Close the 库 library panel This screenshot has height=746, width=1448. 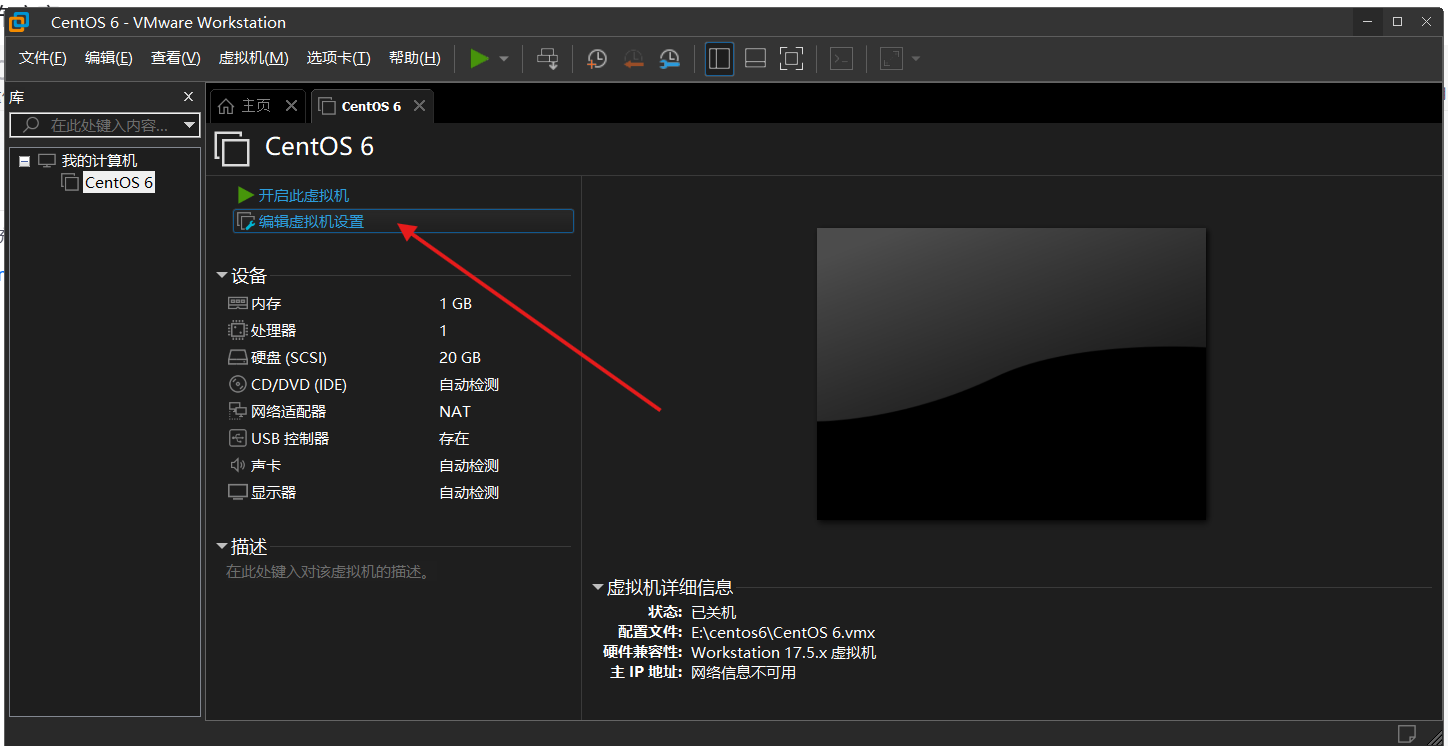pyautogui.click(x=188, y=97)
